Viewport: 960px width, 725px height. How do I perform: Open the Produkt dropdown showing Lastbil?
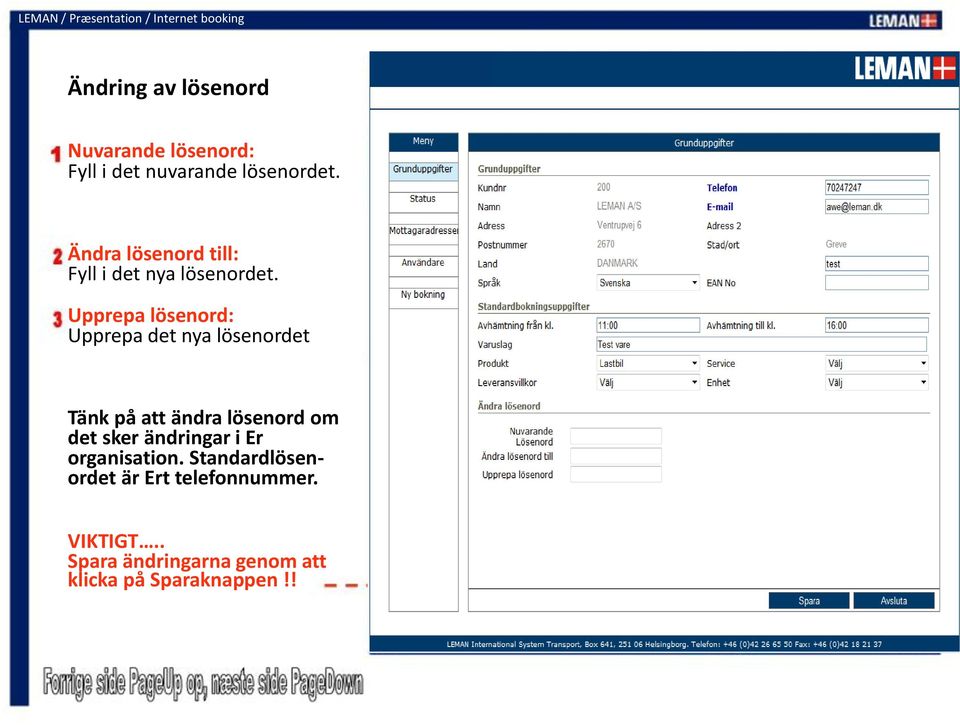click(648, 364)
